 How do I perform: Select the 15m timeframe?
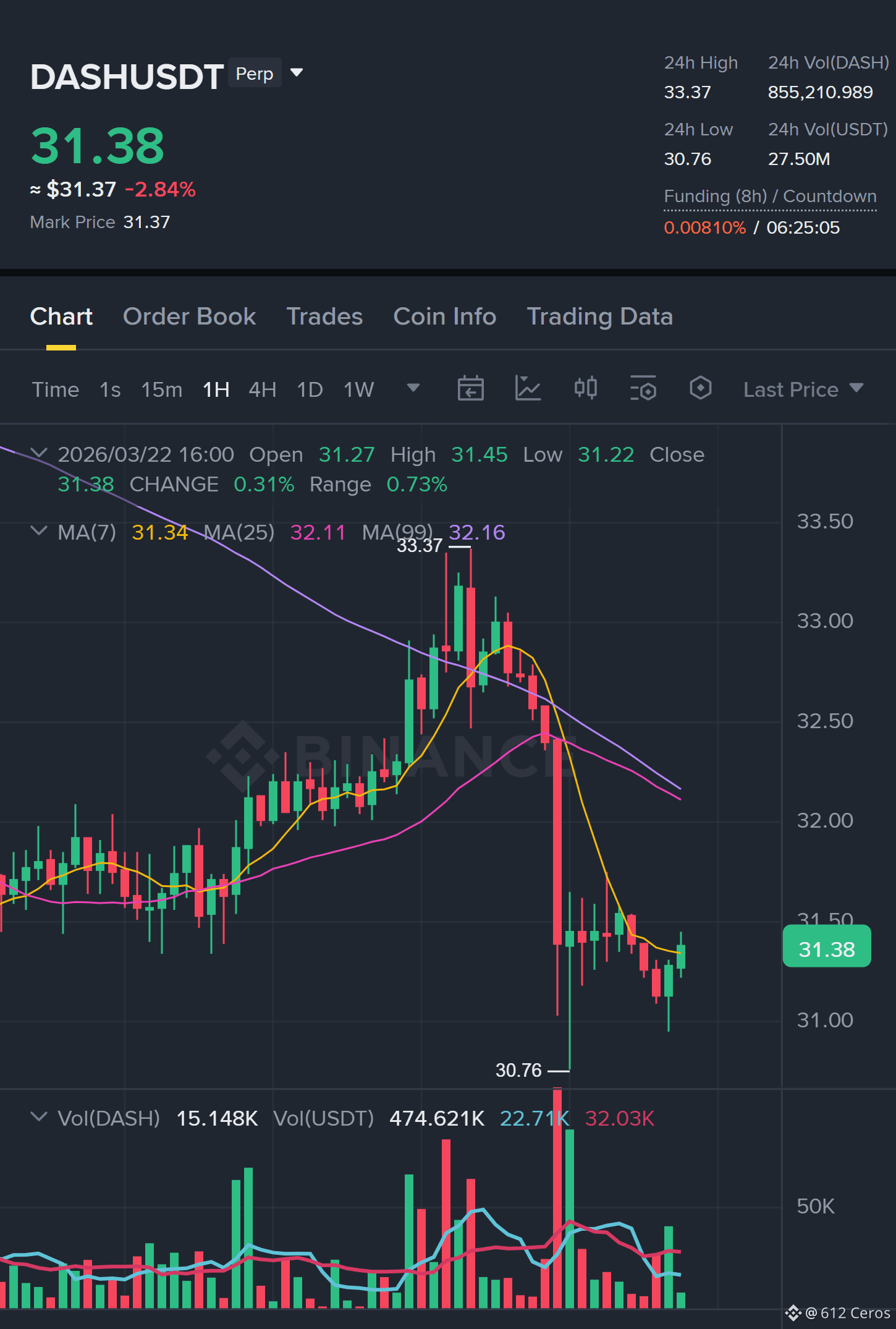click(162, 389)
